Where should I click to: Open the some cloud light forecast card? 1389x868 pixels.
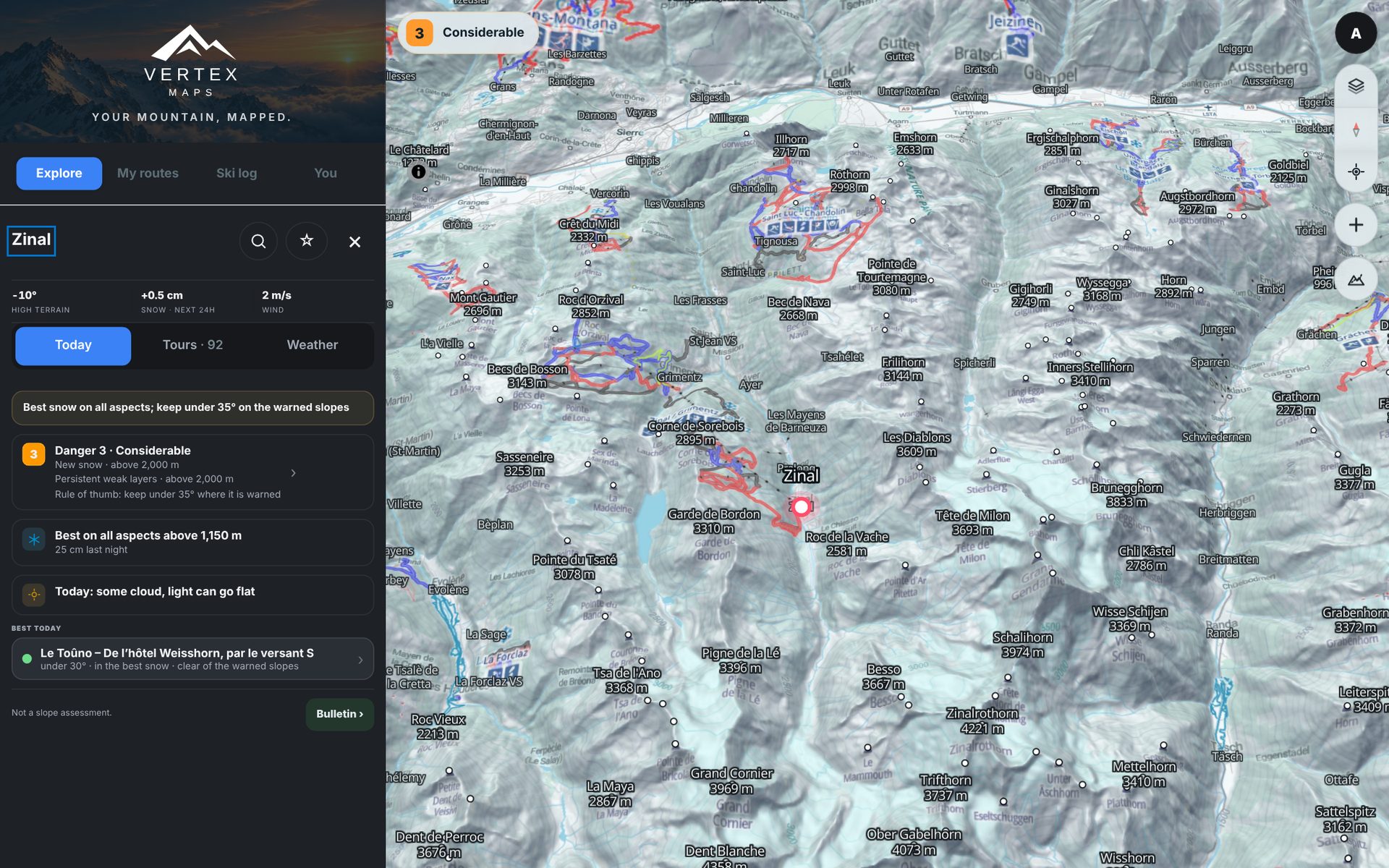[192, 595]
